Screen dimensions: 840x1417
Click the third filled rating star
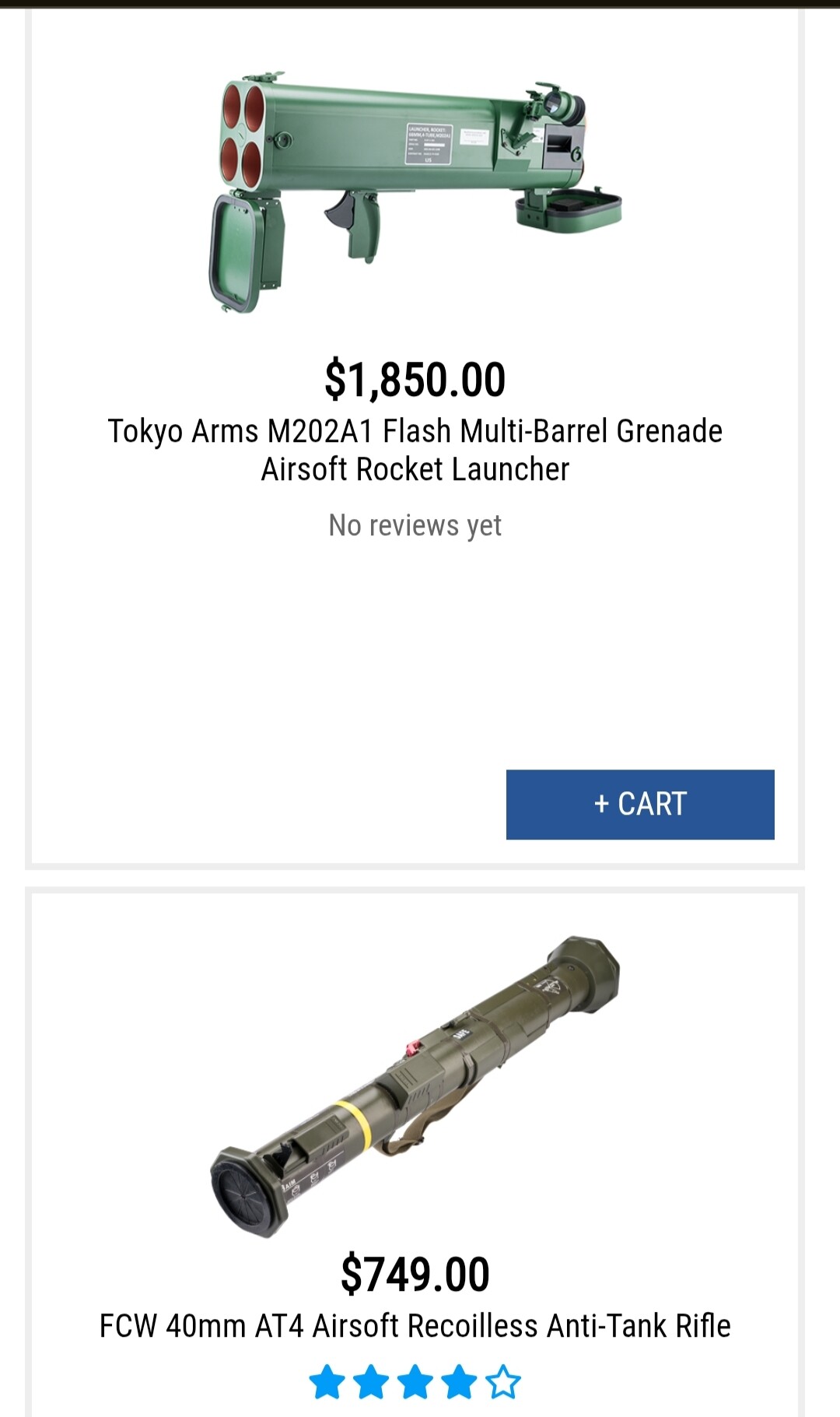415,1382
